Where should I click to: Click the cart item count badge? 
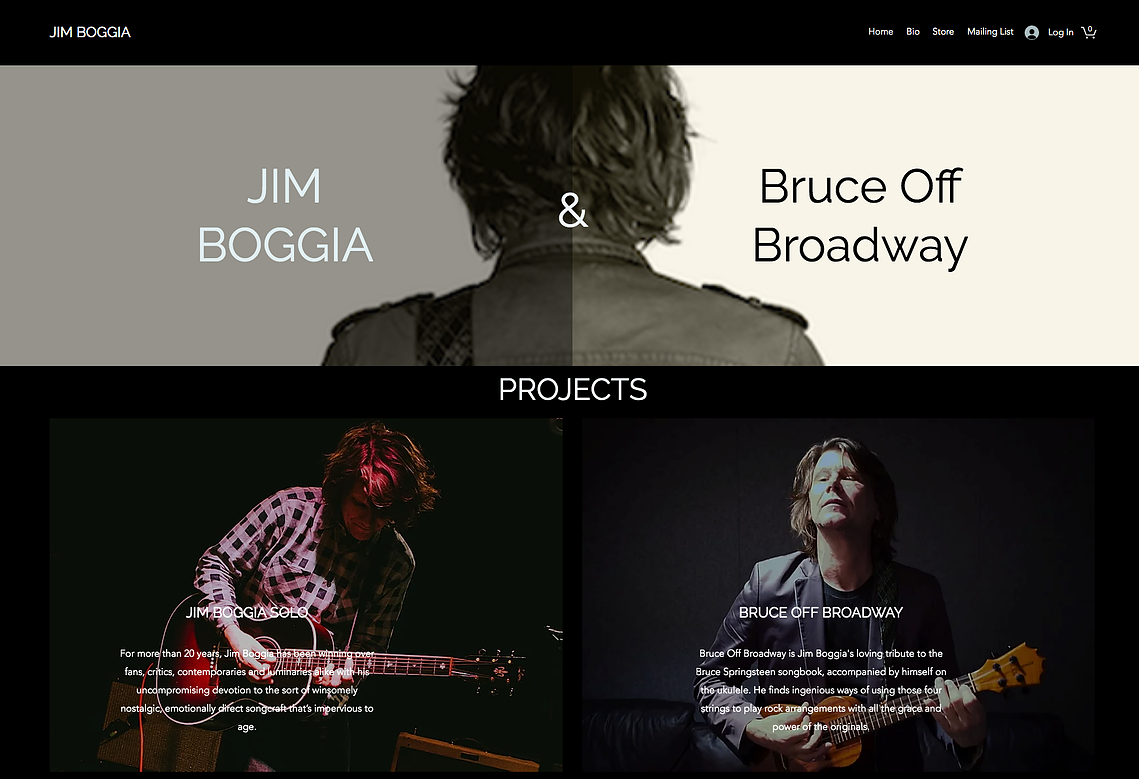pyautogui.click(x=1090, y=29)
